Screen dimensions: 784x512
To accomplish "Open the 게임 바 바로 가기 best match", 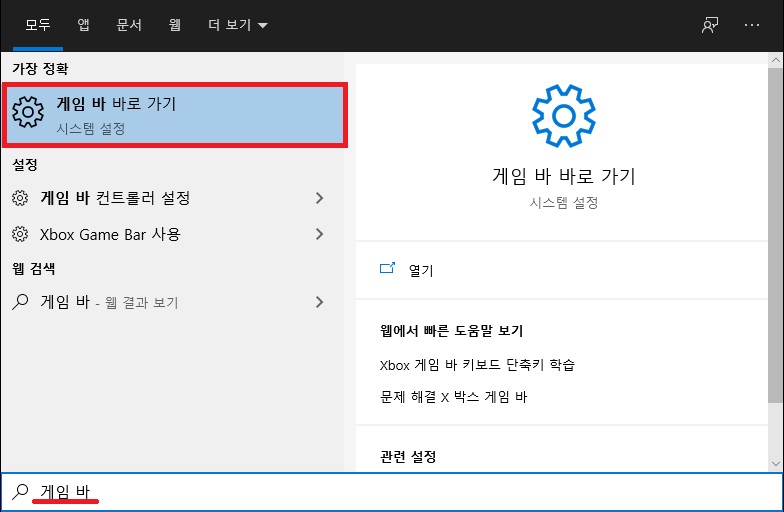I will point(174,116).
